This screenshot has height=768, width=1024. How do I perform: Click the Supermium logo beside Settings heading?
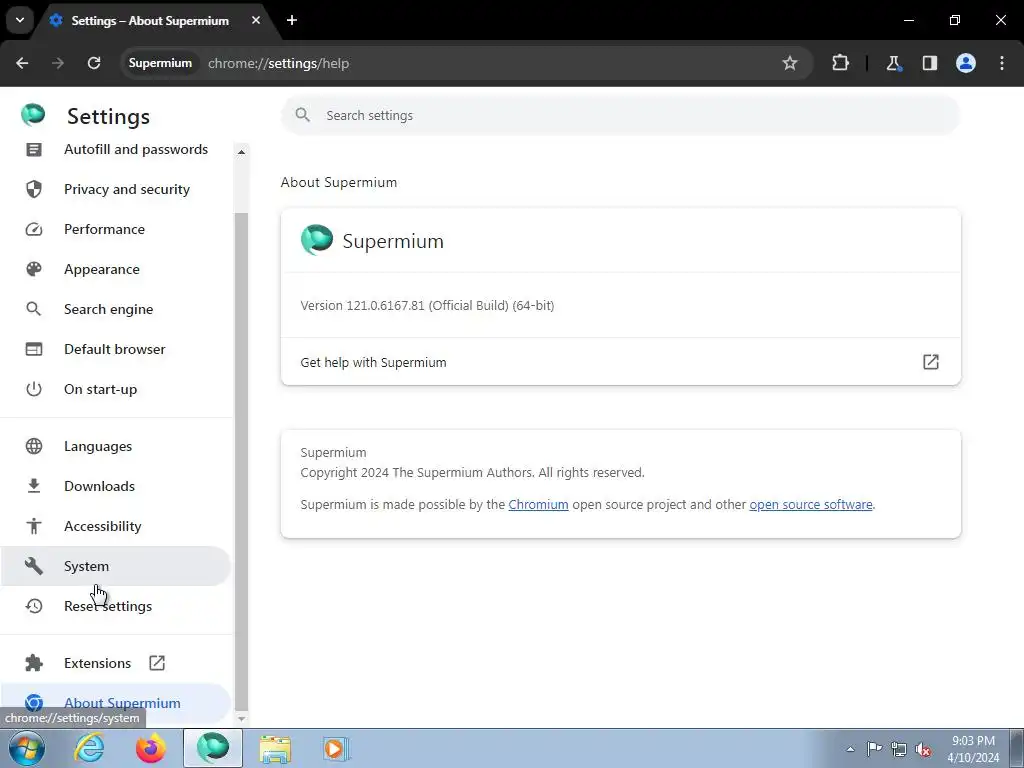click(x=33, y=115)
